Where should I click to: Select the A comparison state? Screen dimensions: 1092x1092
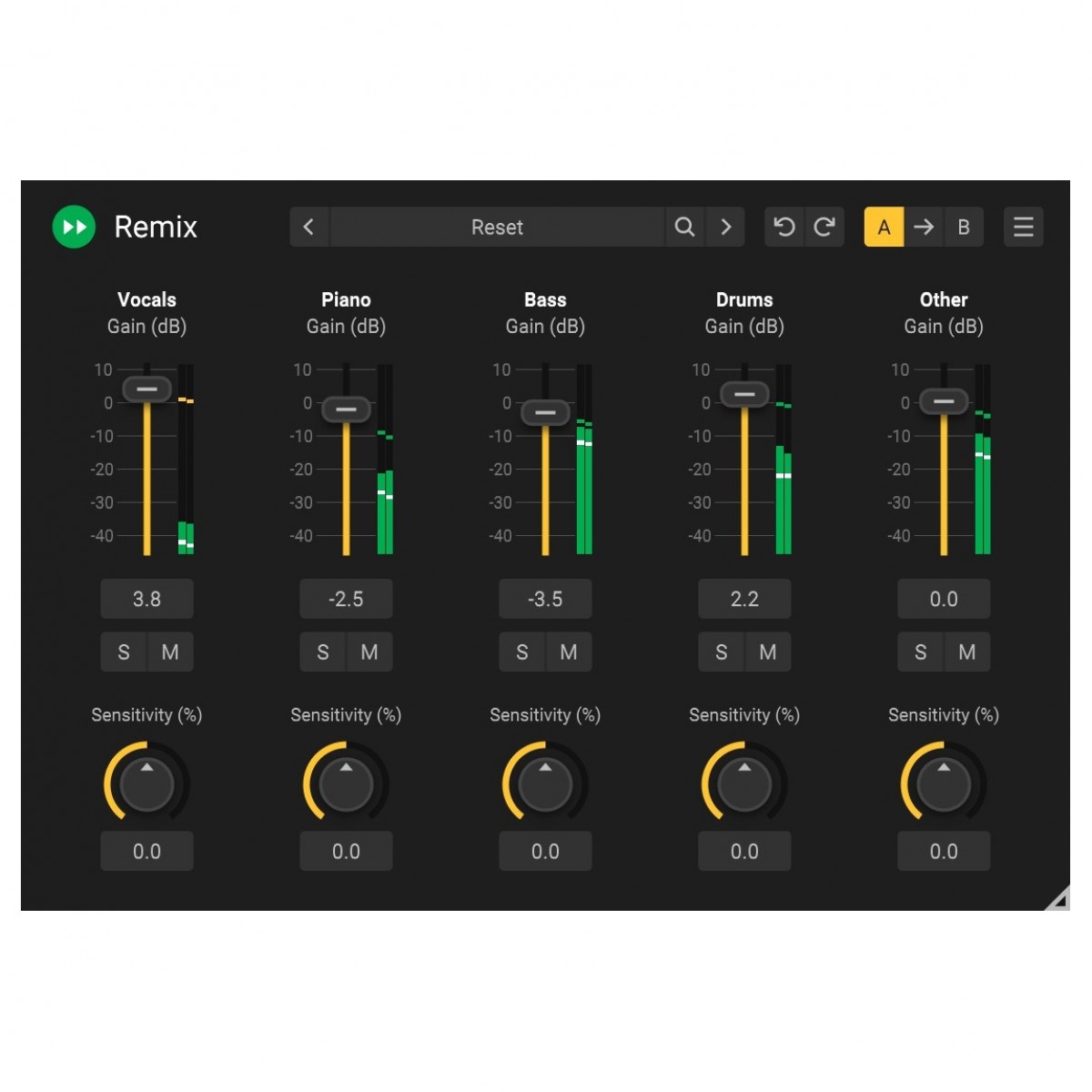tap(884, 227)
